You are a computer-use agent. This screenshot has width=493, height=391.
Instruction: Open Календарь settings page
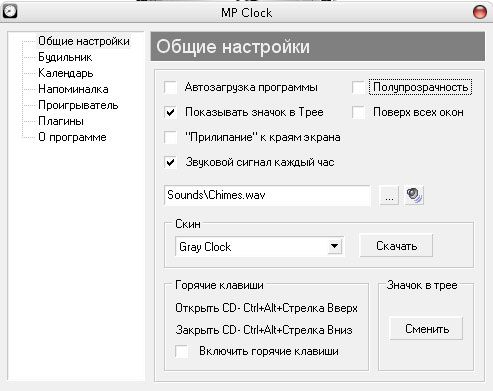66,73
